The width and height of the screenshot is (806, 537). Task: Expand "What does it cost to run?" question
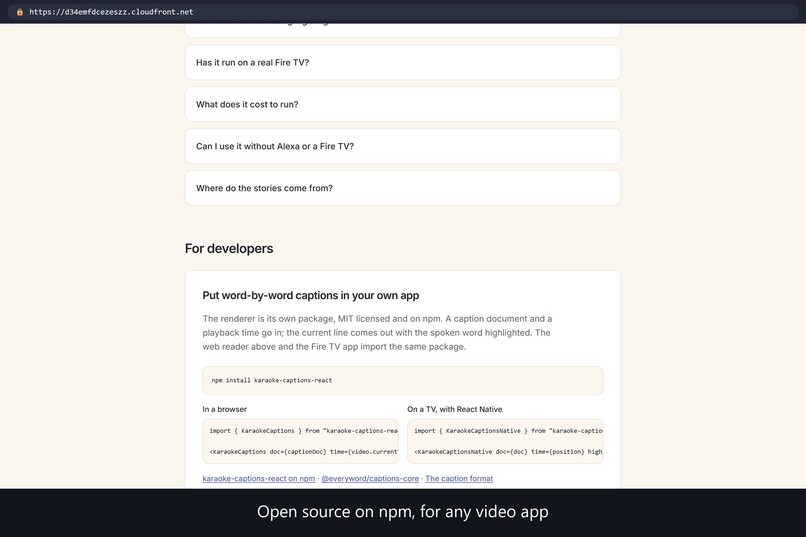click(402, 104)
